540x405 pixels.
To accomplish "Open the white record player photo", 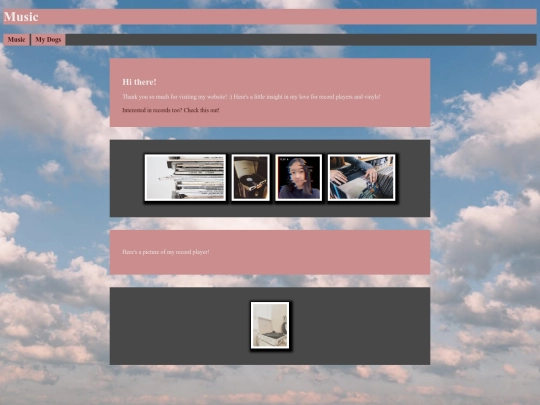I will pyautogui.click(x=270, y=325).
